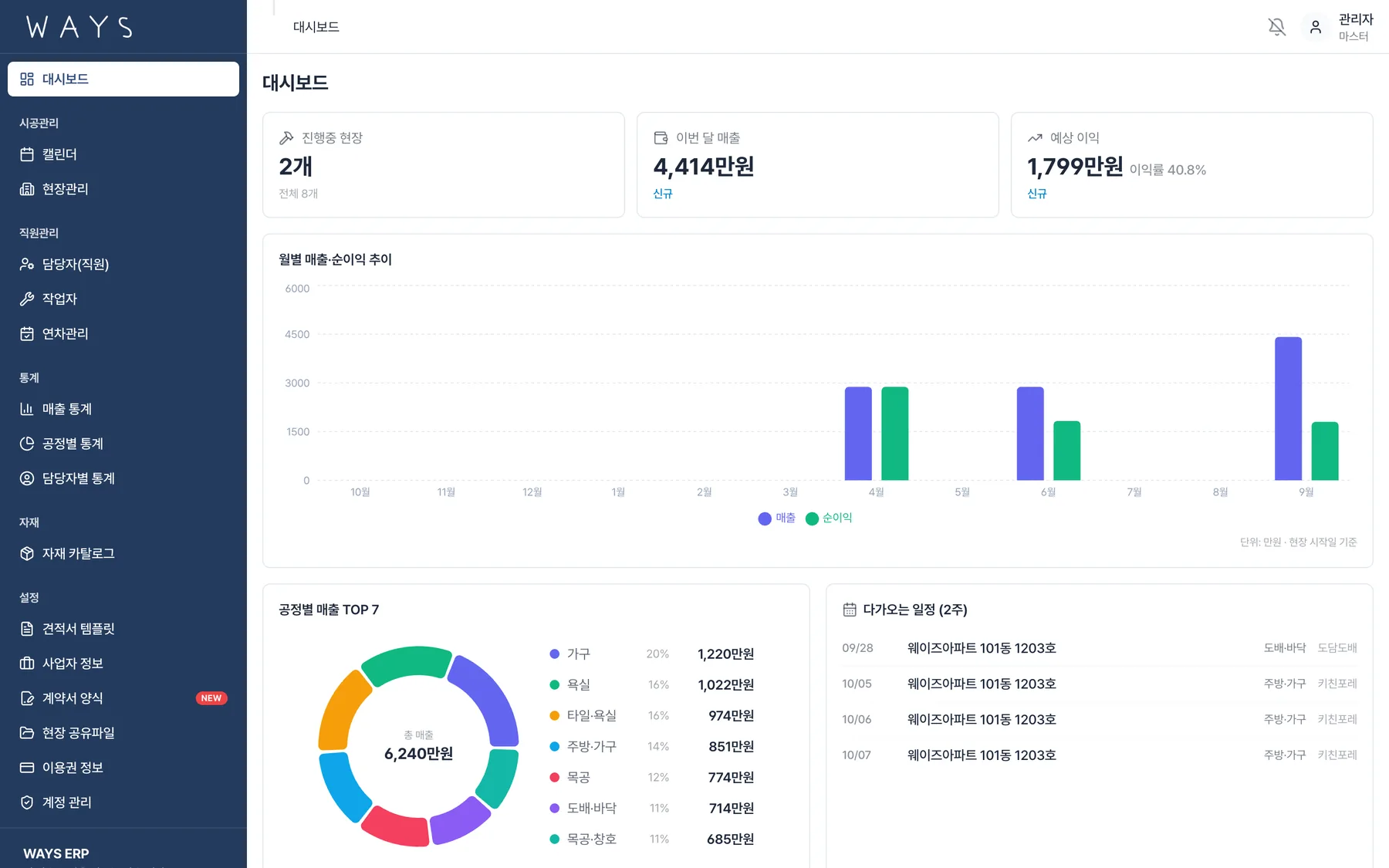1389x868 pixels.
Task: Open 이용권 정보 menu item
Action: pos(123,768)
